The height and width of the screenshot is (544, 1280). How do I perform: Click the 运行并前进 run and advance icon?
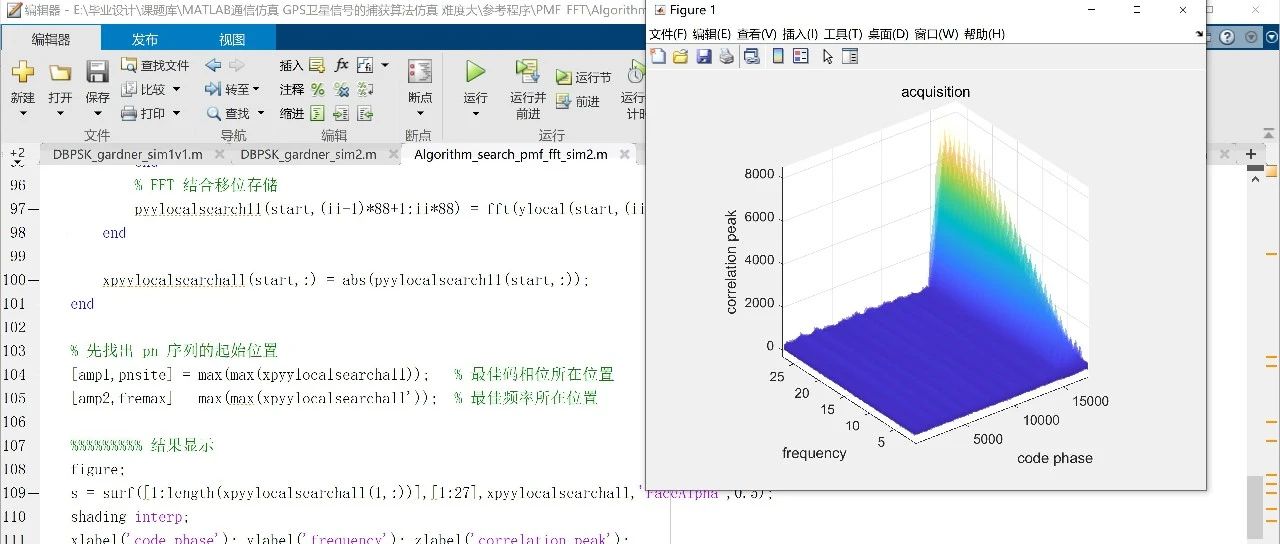click(x=527, y=72)
